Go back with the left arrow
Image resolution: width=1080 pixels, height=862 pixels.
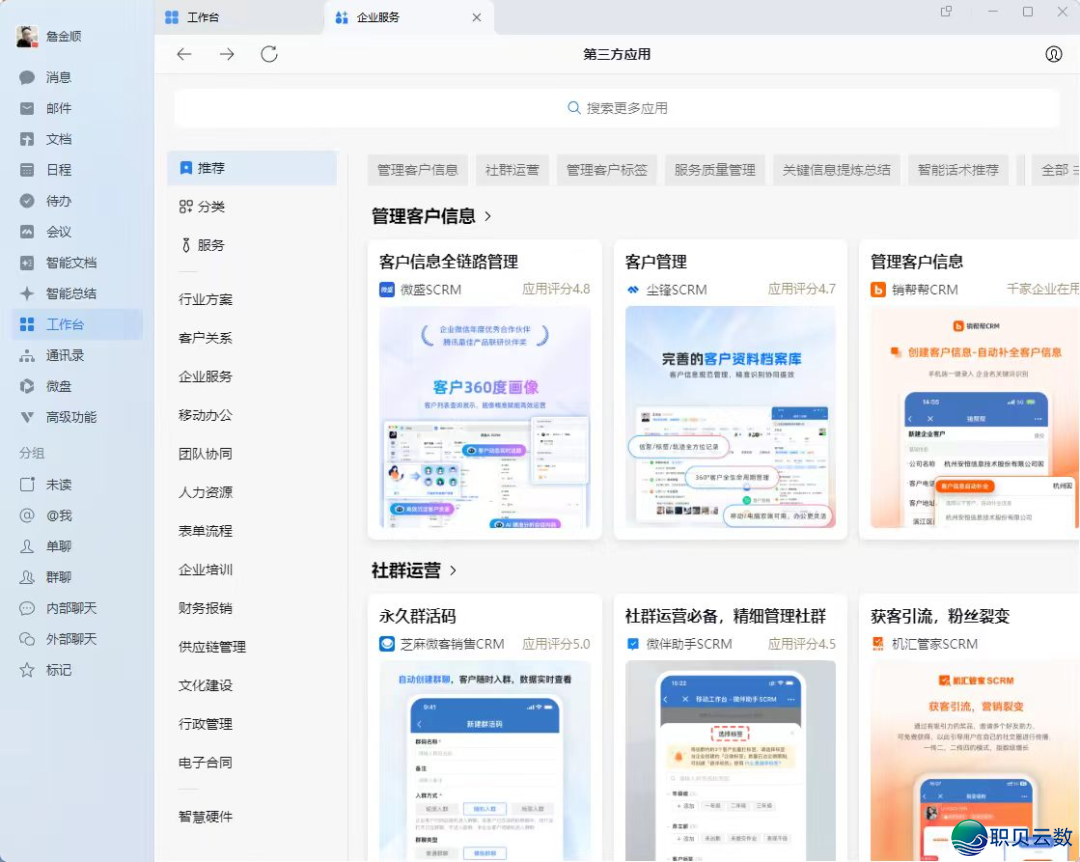[184, 54]
